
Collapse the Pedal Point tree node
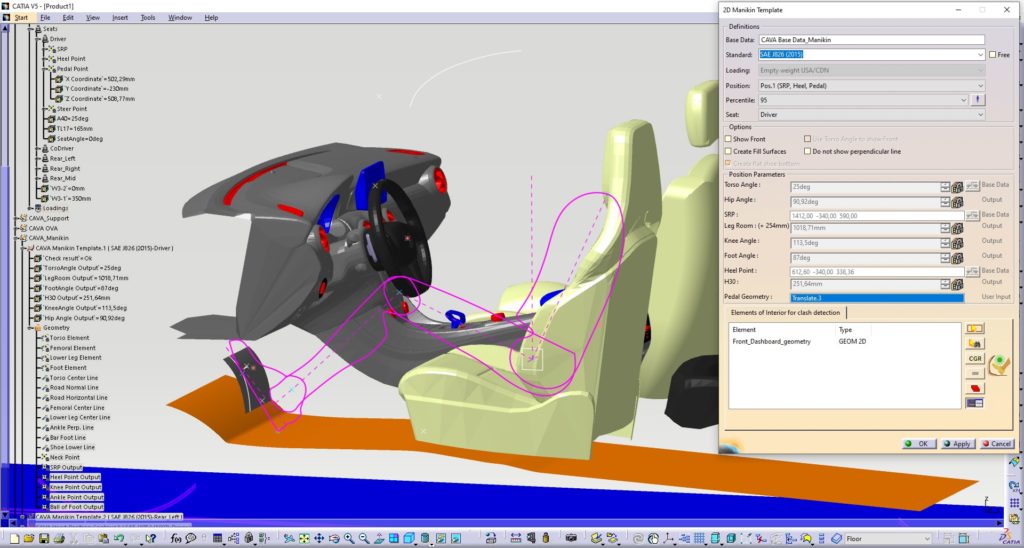44,69
